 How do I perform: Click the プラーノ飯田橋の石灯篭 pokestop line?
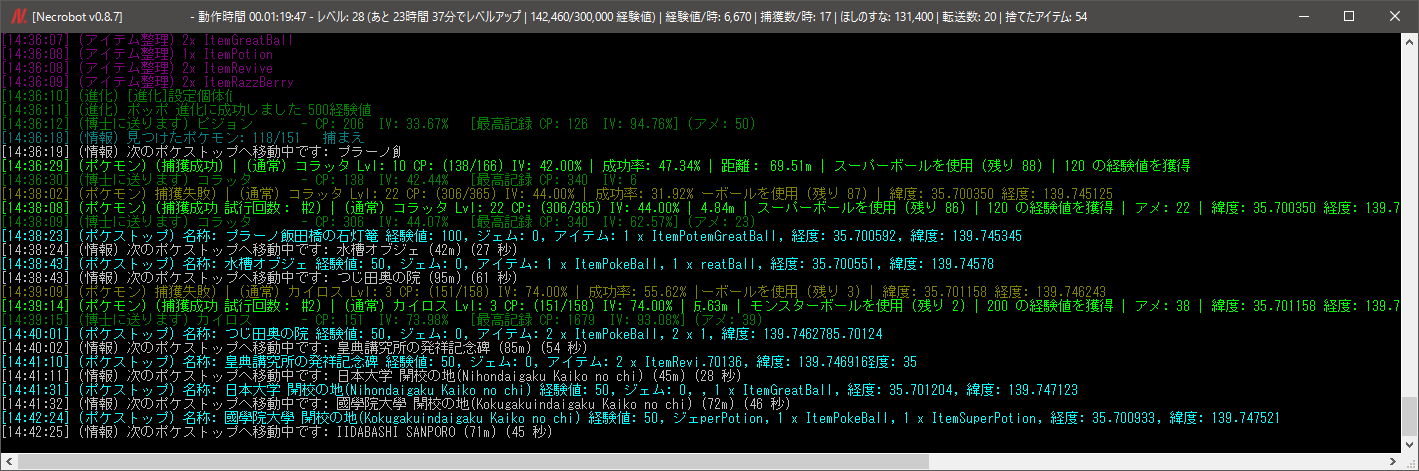(511, 236)
